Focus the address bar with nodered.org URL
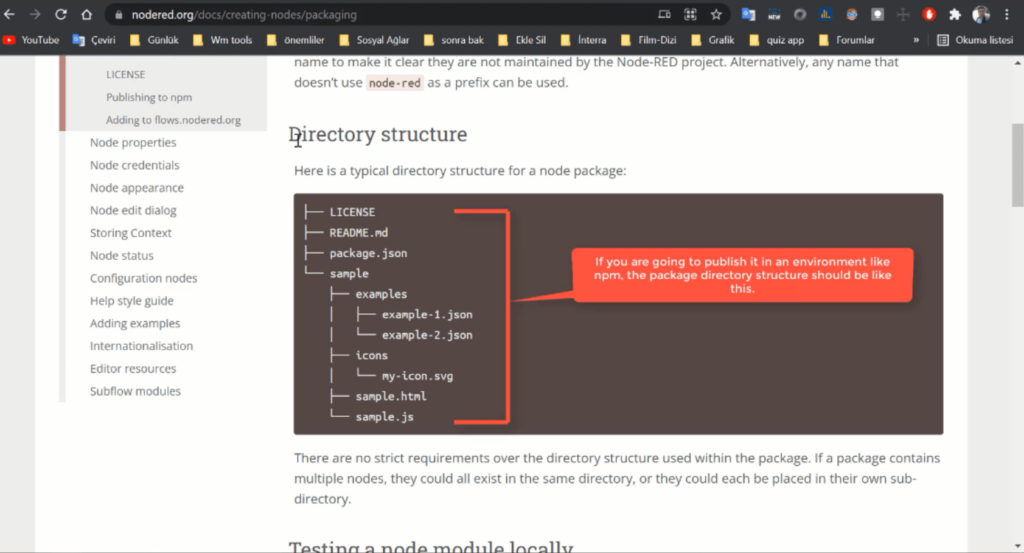The height and width of the screenshot is (553, 1024). click(x=379, y=14)
